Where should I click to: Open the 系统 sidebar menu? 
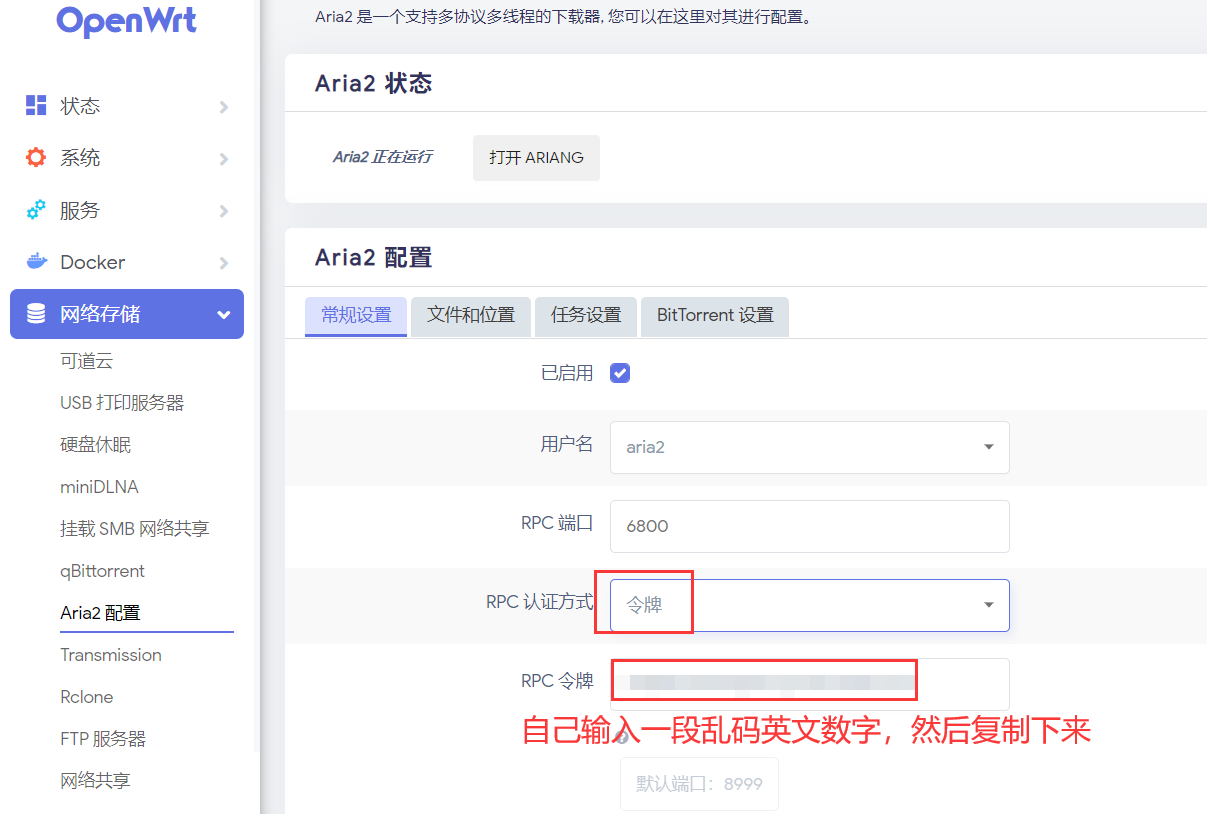click(x=127, y=158)
